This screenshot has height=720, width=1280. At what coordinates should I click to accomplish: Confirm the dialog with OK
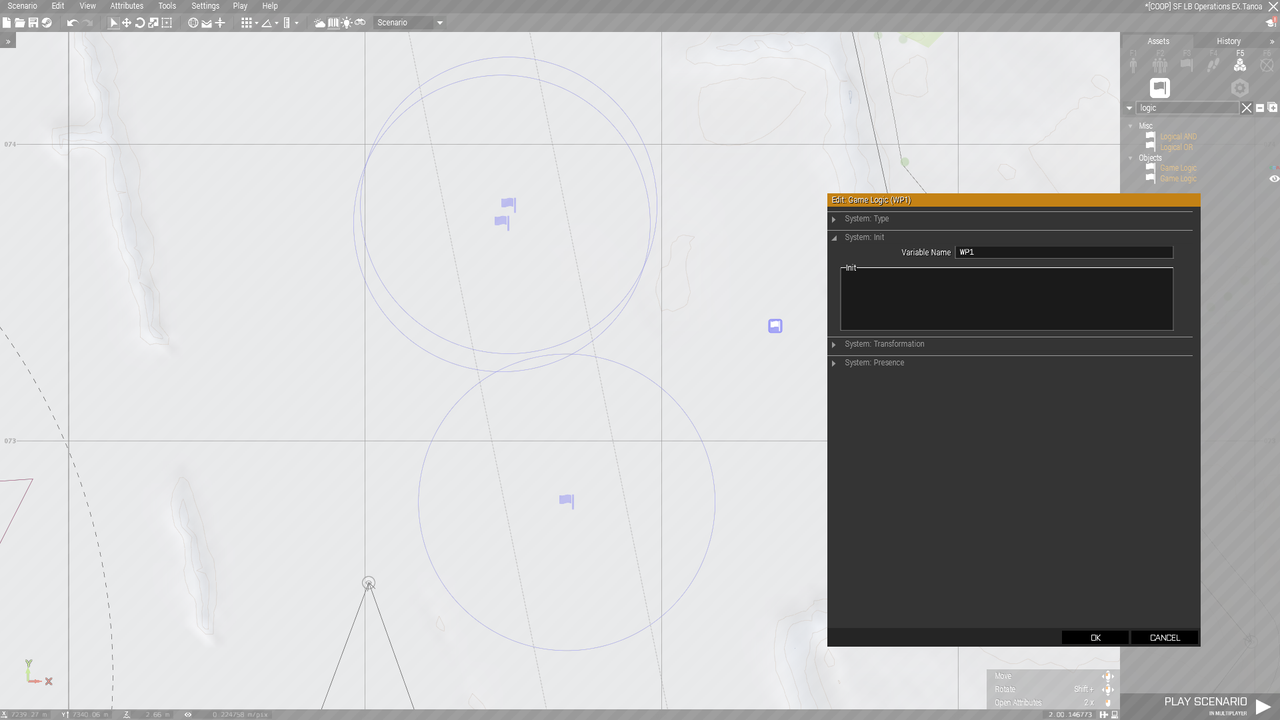(1095, 637)
